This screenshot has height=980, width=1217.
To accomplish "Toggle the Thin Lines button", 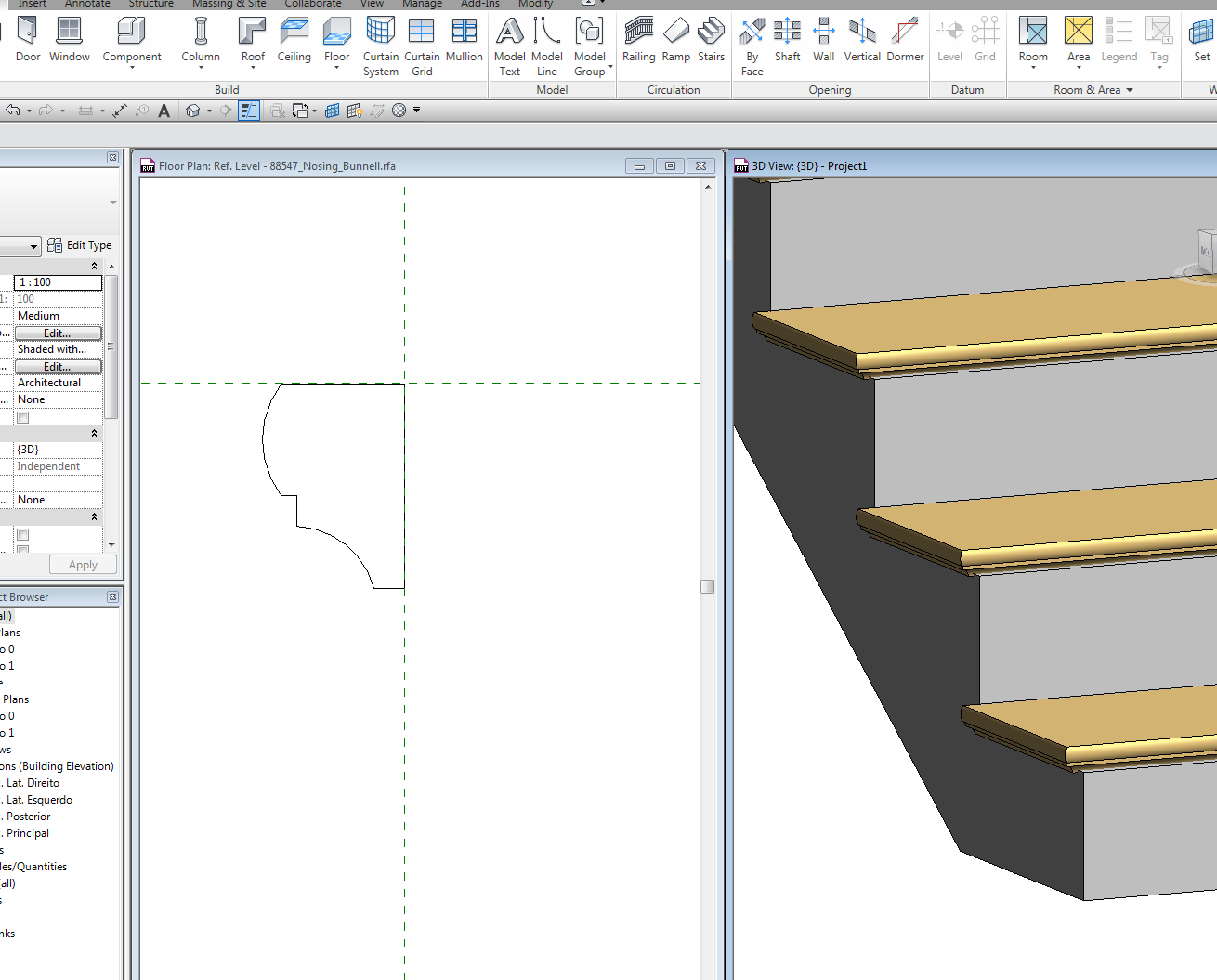I will click(249, 111).
